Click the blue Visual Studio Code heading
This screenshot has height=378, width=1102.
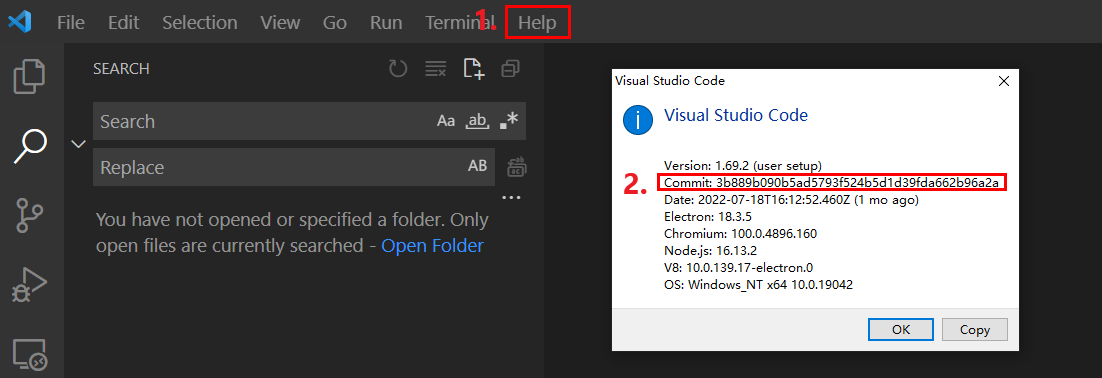(736, 115)
